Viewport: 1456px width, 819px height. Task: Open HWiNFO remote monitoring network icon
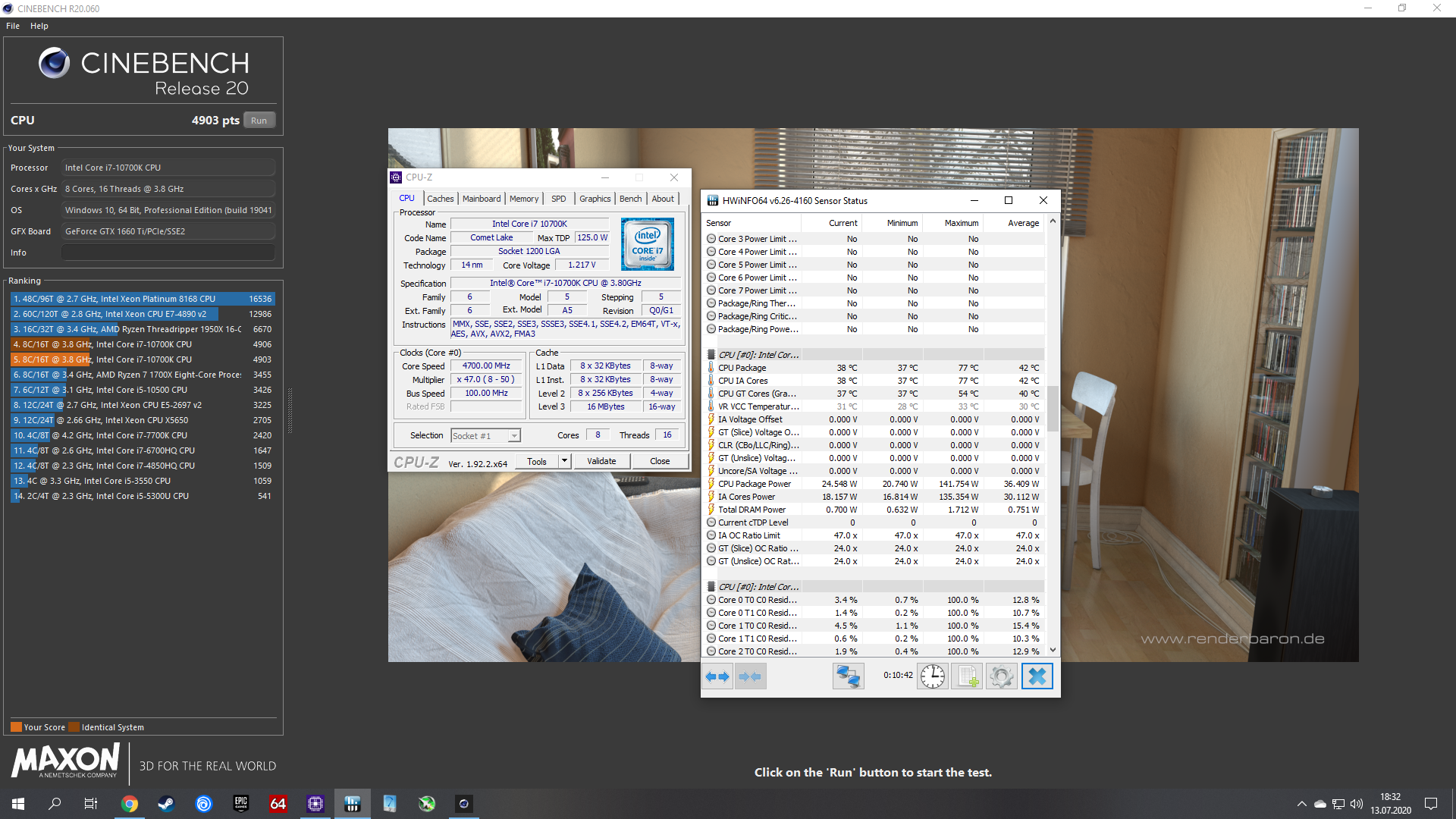tap(848, 676)
